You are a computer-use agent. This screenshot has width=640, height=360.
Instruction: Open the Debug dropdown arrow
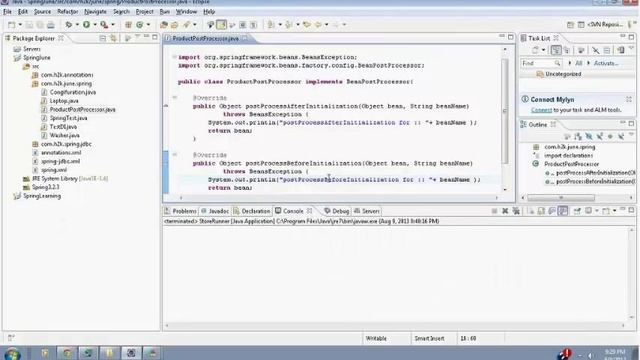point(77,25)
